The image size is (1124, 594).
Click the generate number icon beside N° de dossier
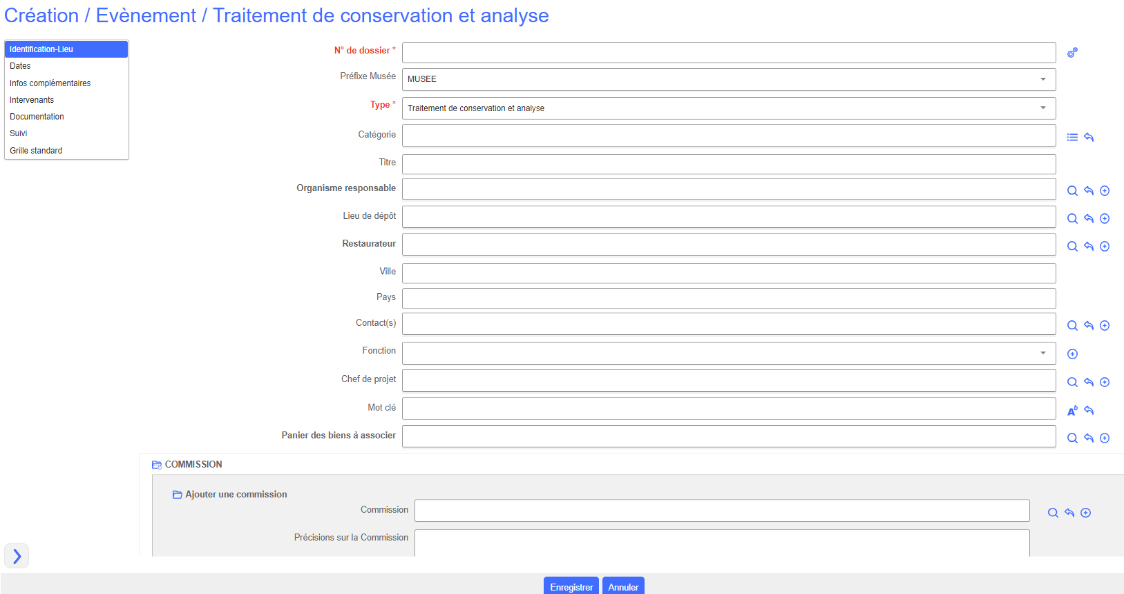click(x=1072, y=53)
